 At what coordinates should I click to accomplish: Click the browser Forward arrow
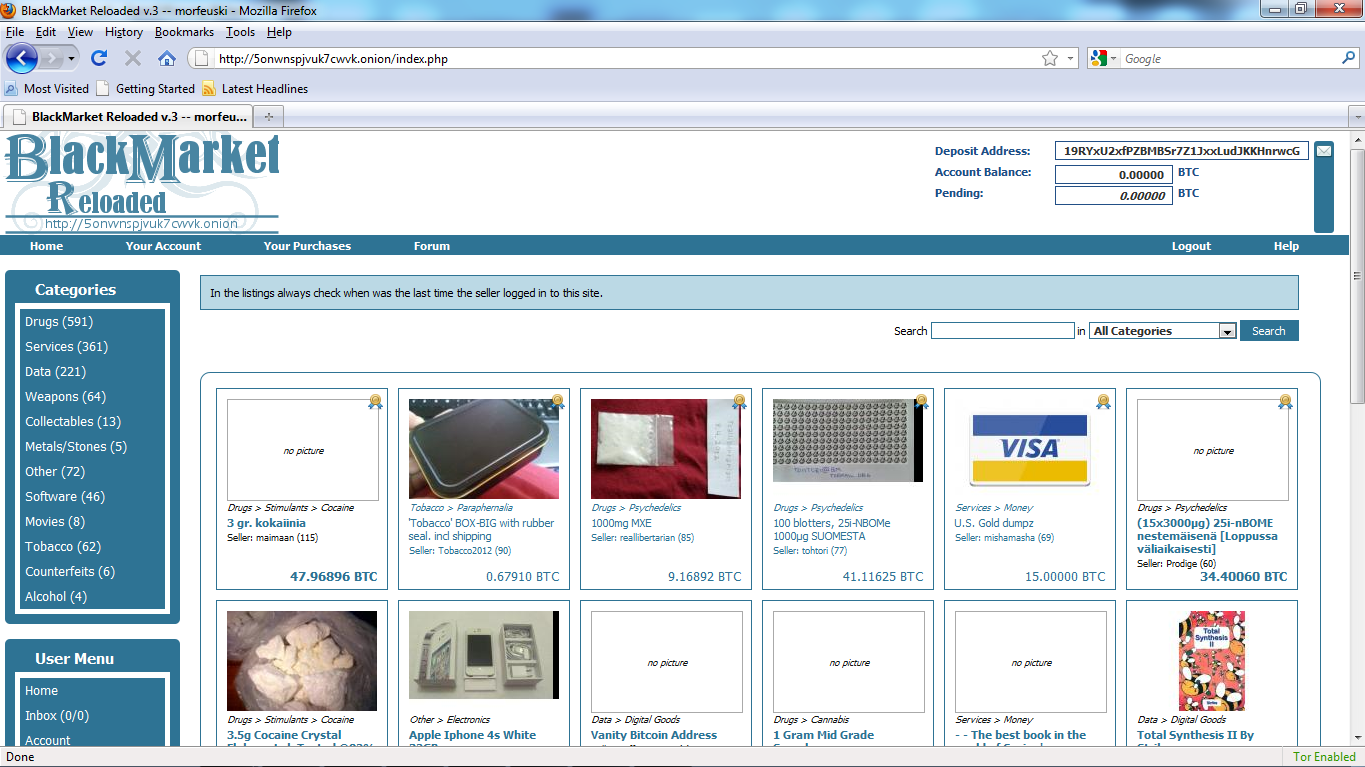(x=52, y=58)
